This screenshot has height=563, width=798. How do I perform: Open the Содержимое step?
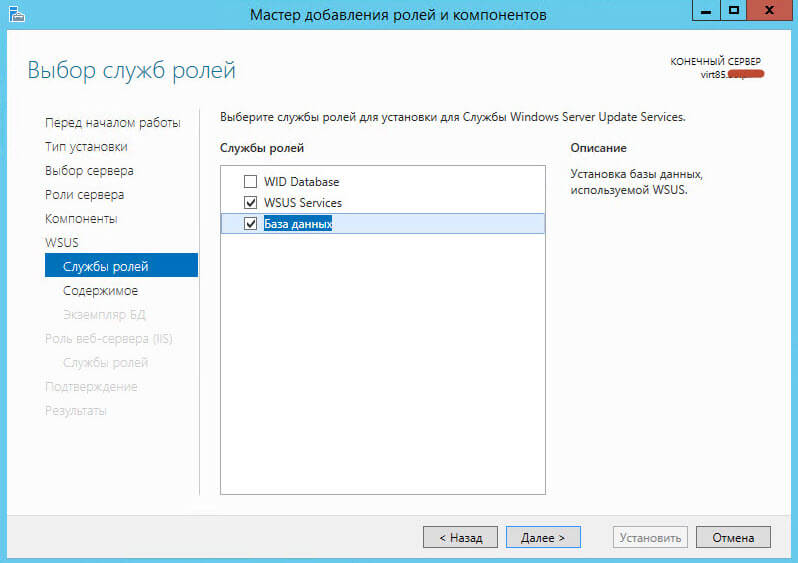point(100,291)
